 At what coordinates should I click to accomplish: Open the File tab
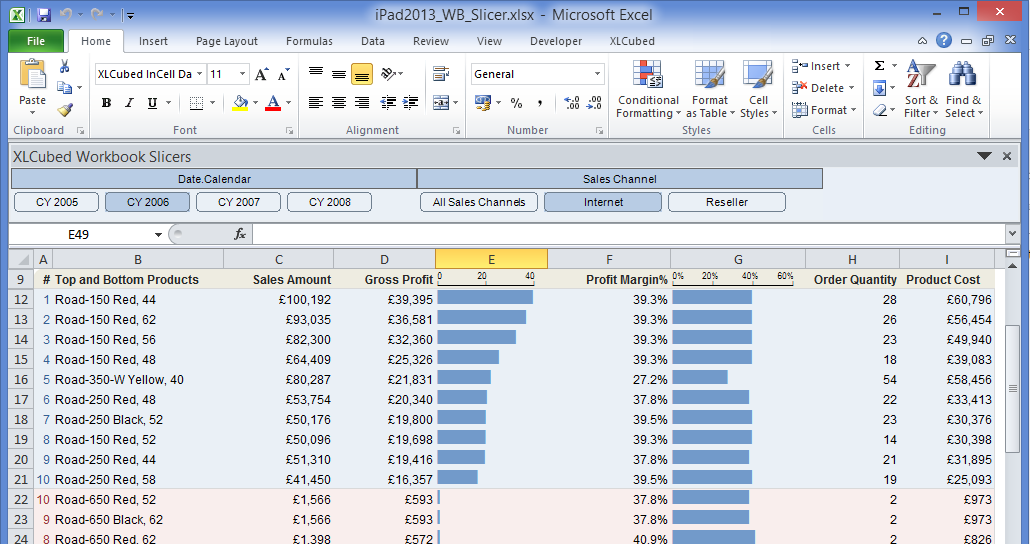click(36, 41)
